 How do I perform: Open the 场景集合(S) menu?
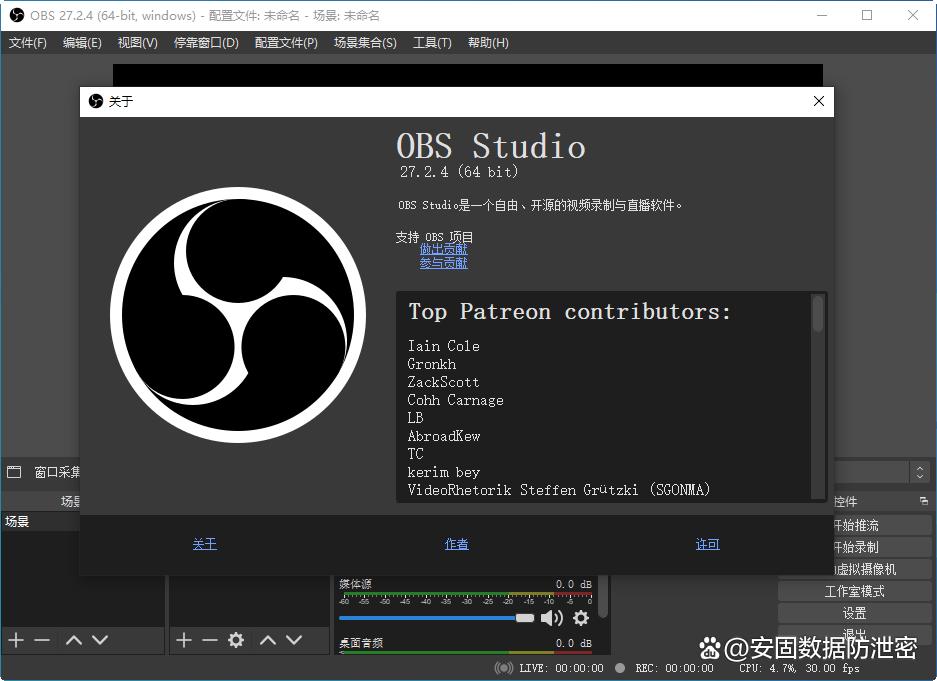tap(365, 43)
